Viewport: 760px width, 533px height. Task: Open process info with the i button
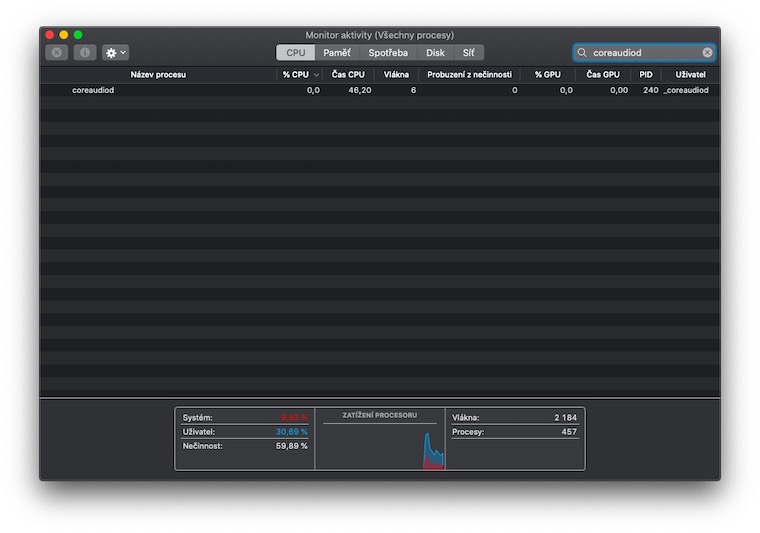pyautogui.click(x=85, y=52)
